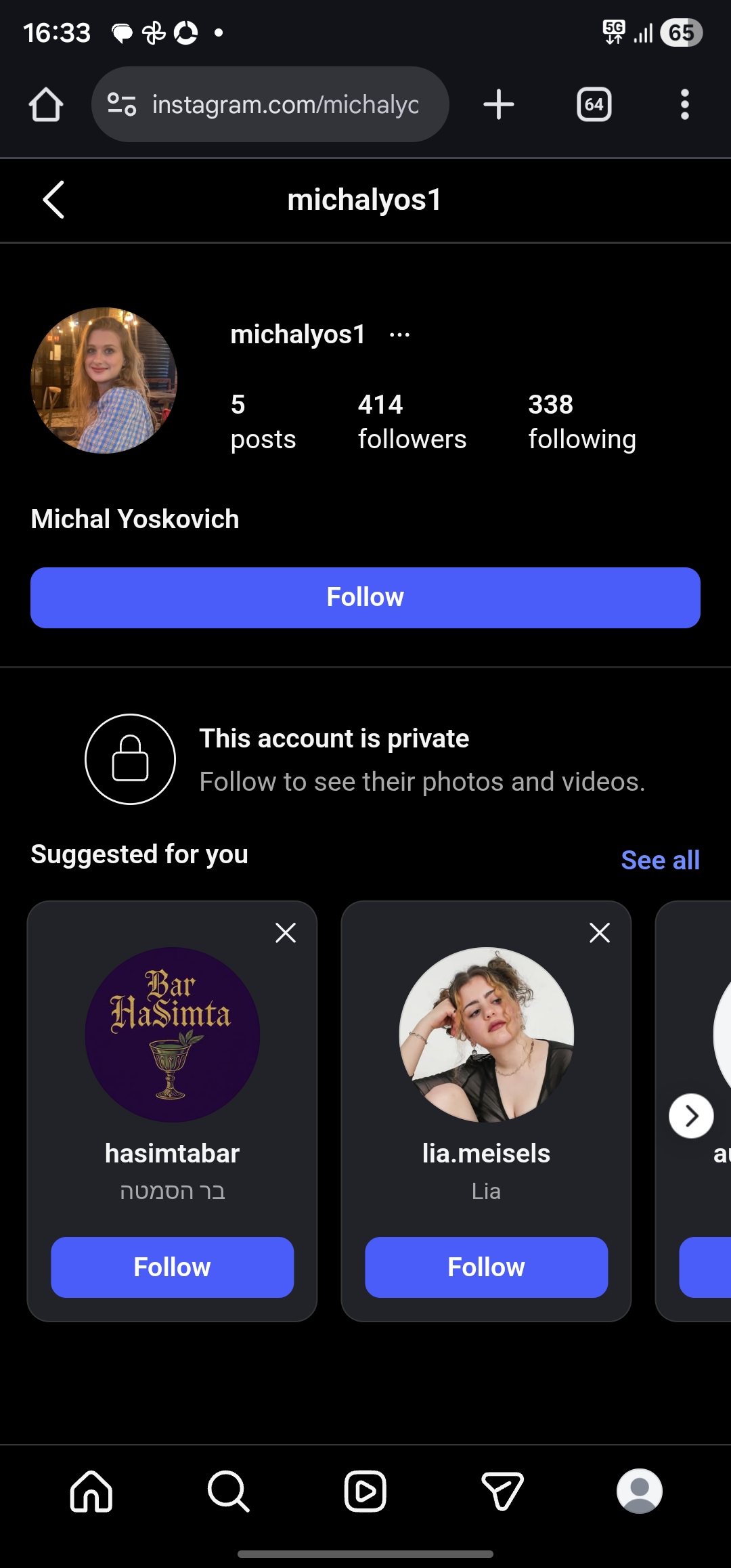The image size is (731, 1568).
Task: Follow Michal Yoskovich's account
Action: [x=365, y=598]
